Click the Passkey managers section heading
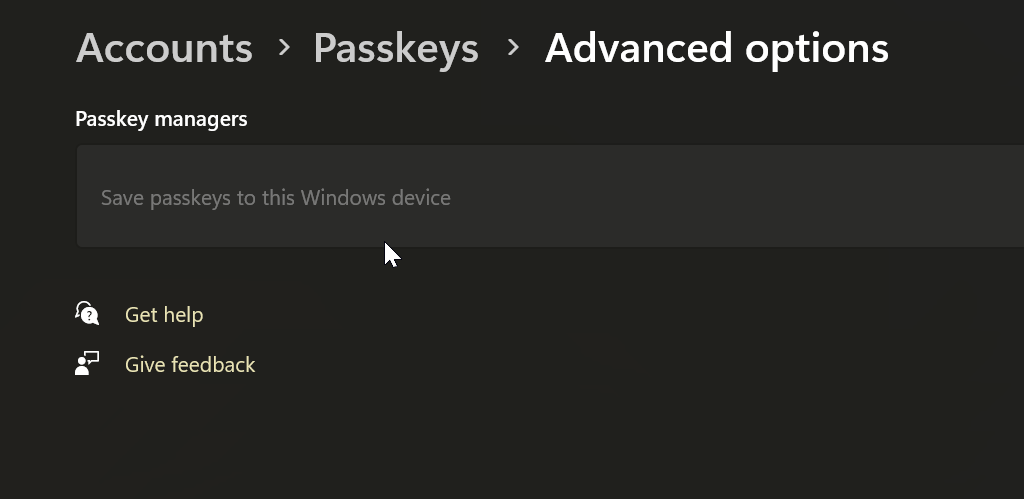Screen dimensions: 1024x499 (x=161, y=119)
